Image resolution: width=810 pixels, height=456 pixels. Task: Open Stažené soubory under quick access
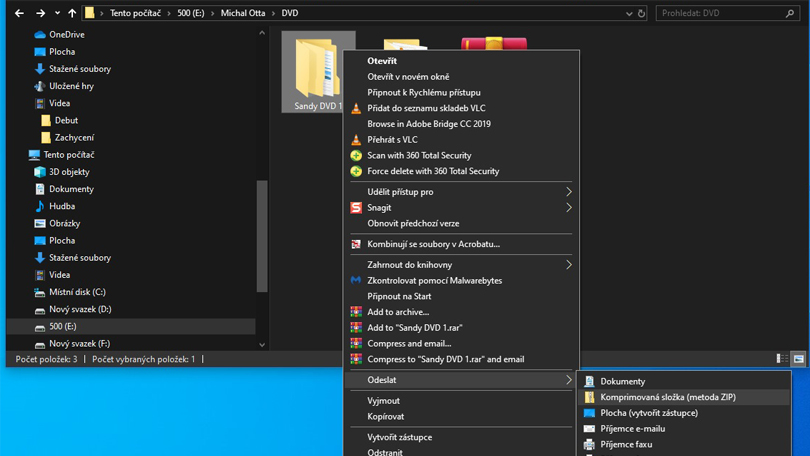(80, 69)
